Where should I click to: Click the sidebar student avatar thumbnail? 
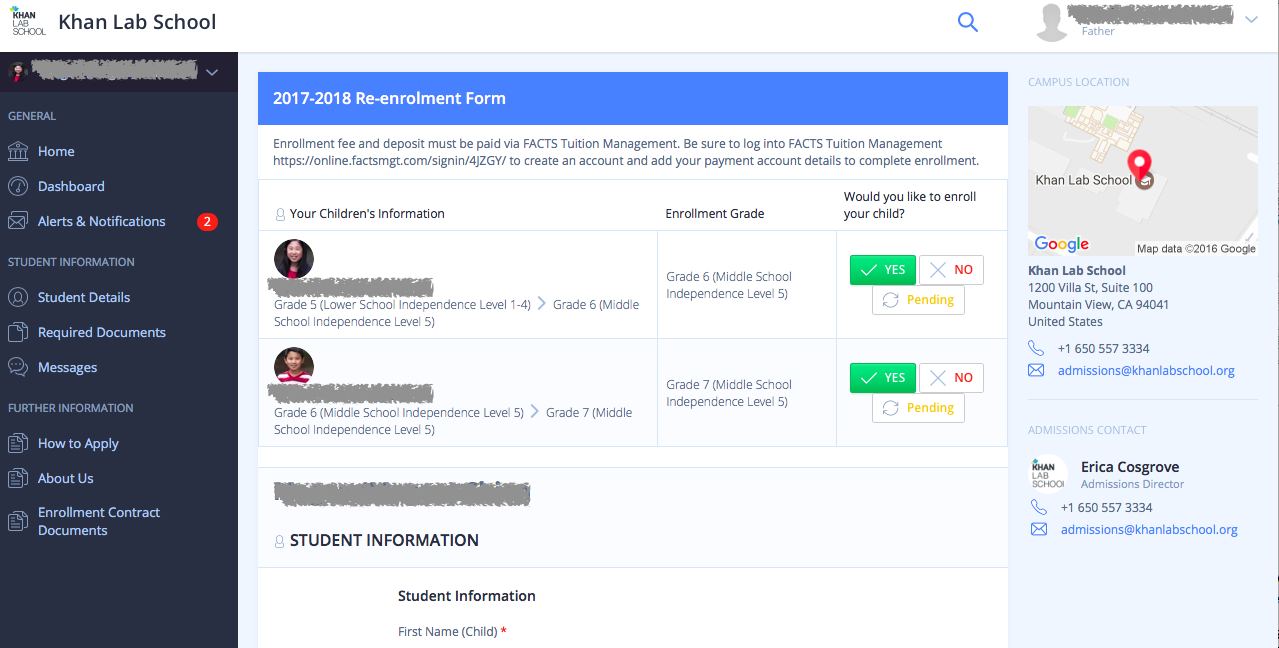(x=17, y=72)
